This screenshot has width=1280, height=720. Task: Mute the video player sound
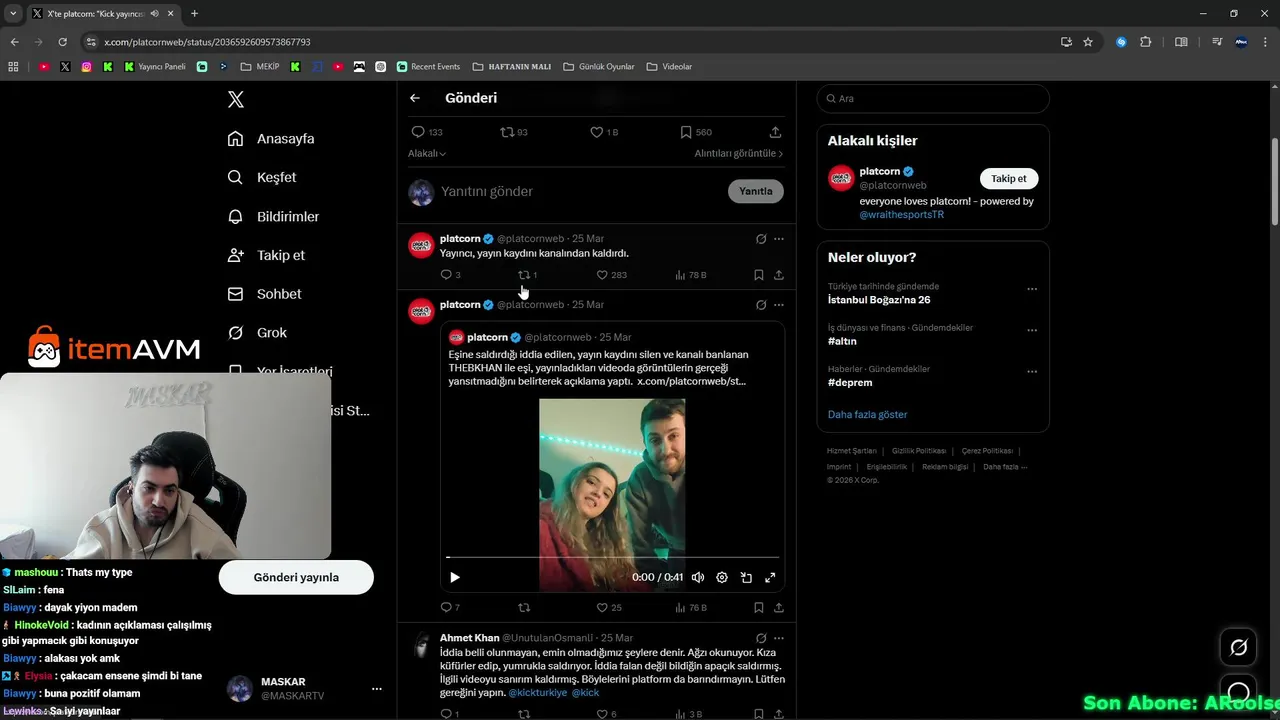(698, 577)
